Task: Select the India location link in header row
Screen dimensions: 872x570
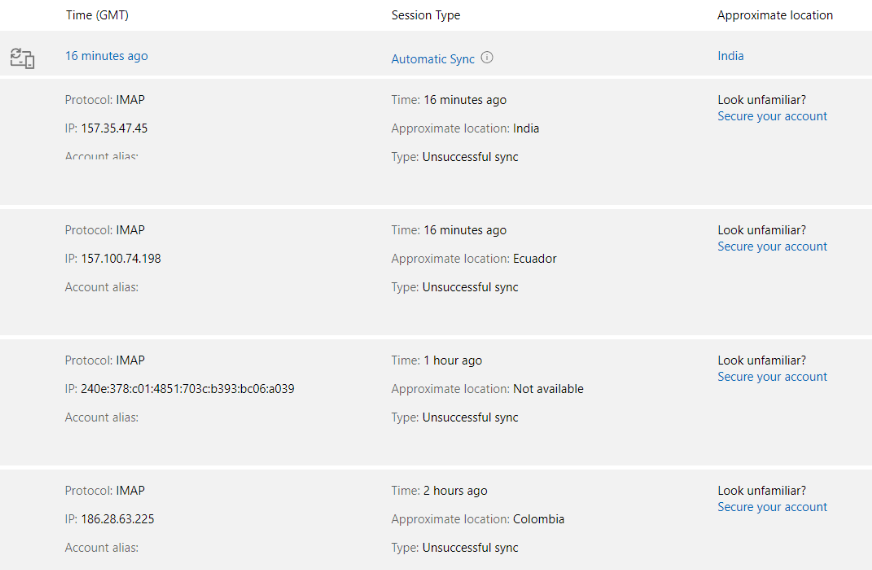Action: pyautogui.click(x=730, y=56)
